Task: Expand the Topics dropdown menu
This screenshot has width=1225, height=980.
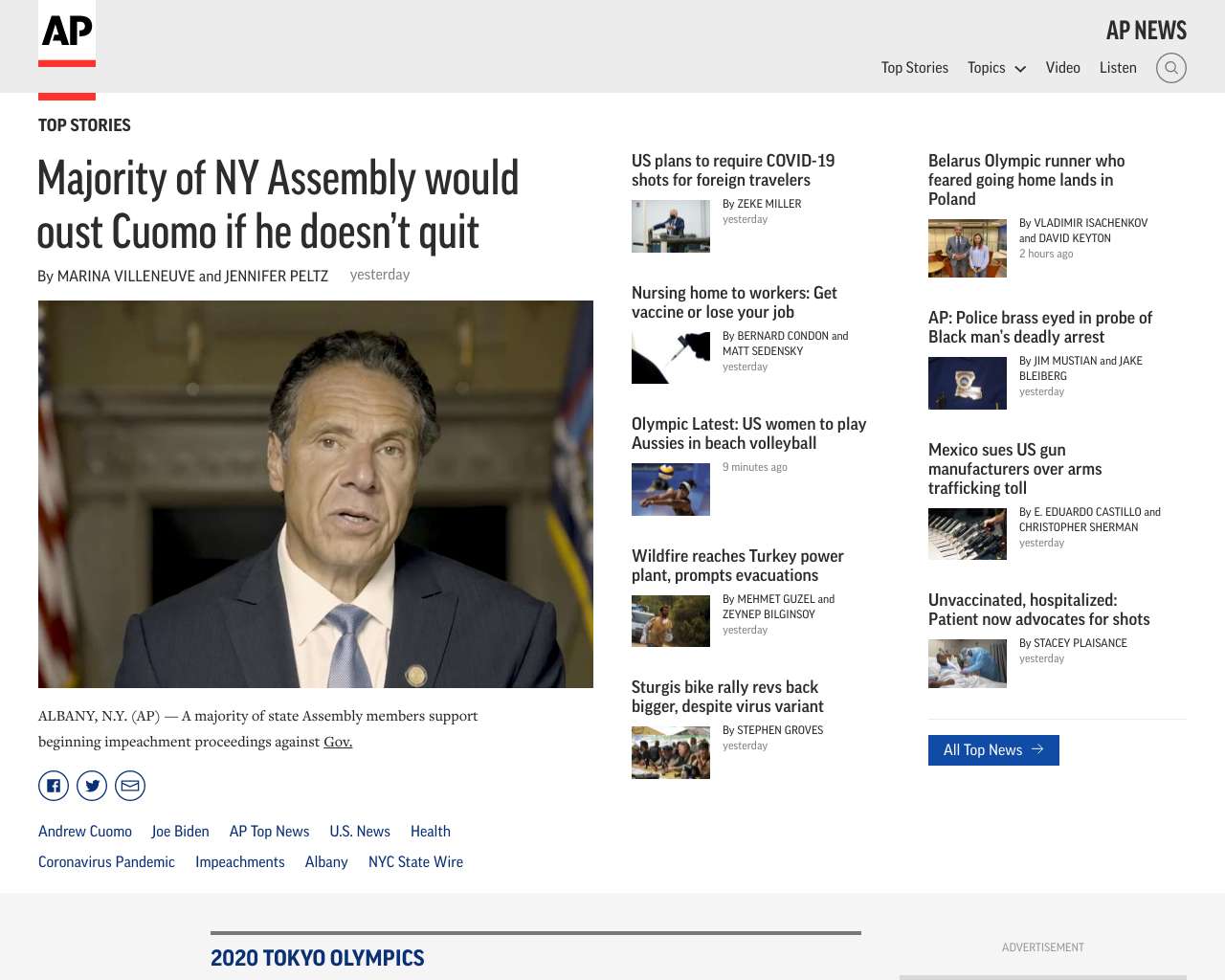Action: (996, 68)
